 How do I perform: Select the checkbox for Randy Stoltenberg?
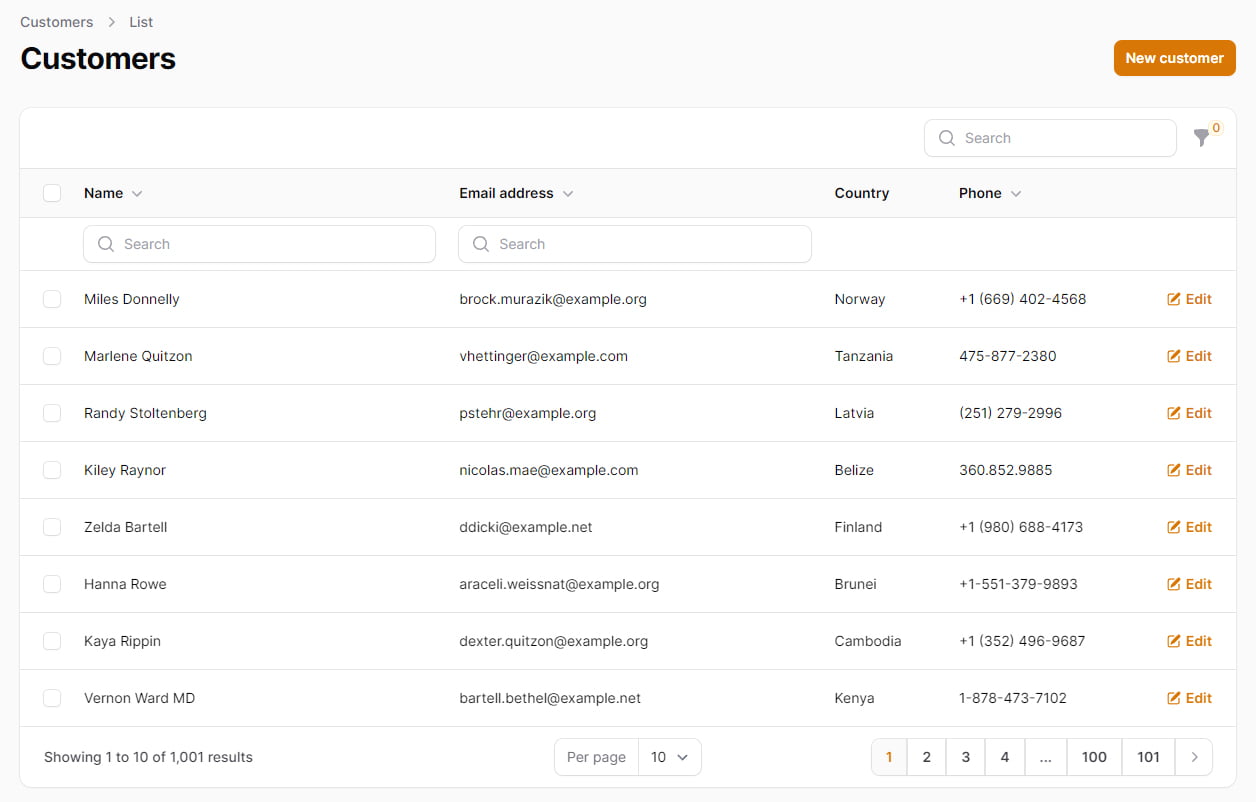[52, 413]
